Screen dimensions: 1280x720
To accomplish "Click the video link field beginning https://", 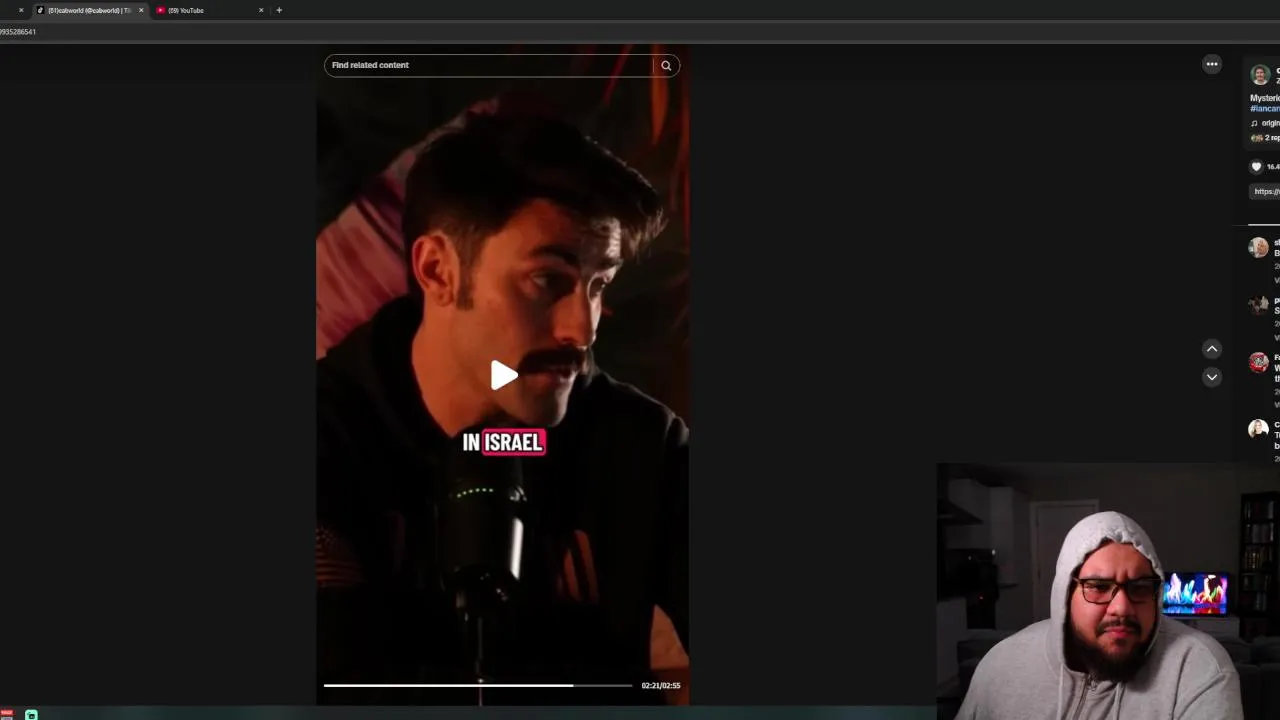I will (x=1266, y=191).
